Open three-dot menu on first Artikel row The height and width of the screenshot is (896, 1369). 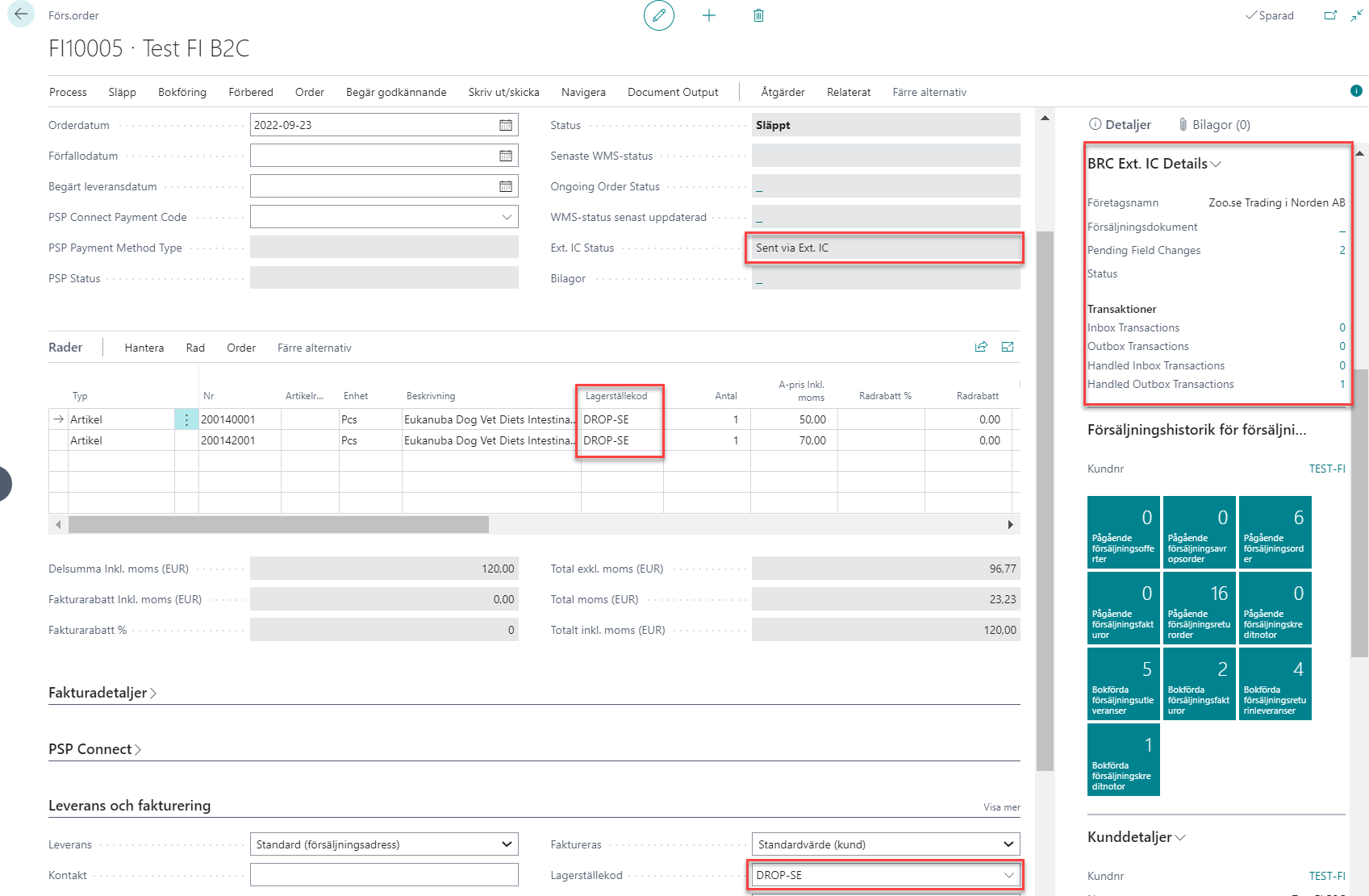click(186, 419)
